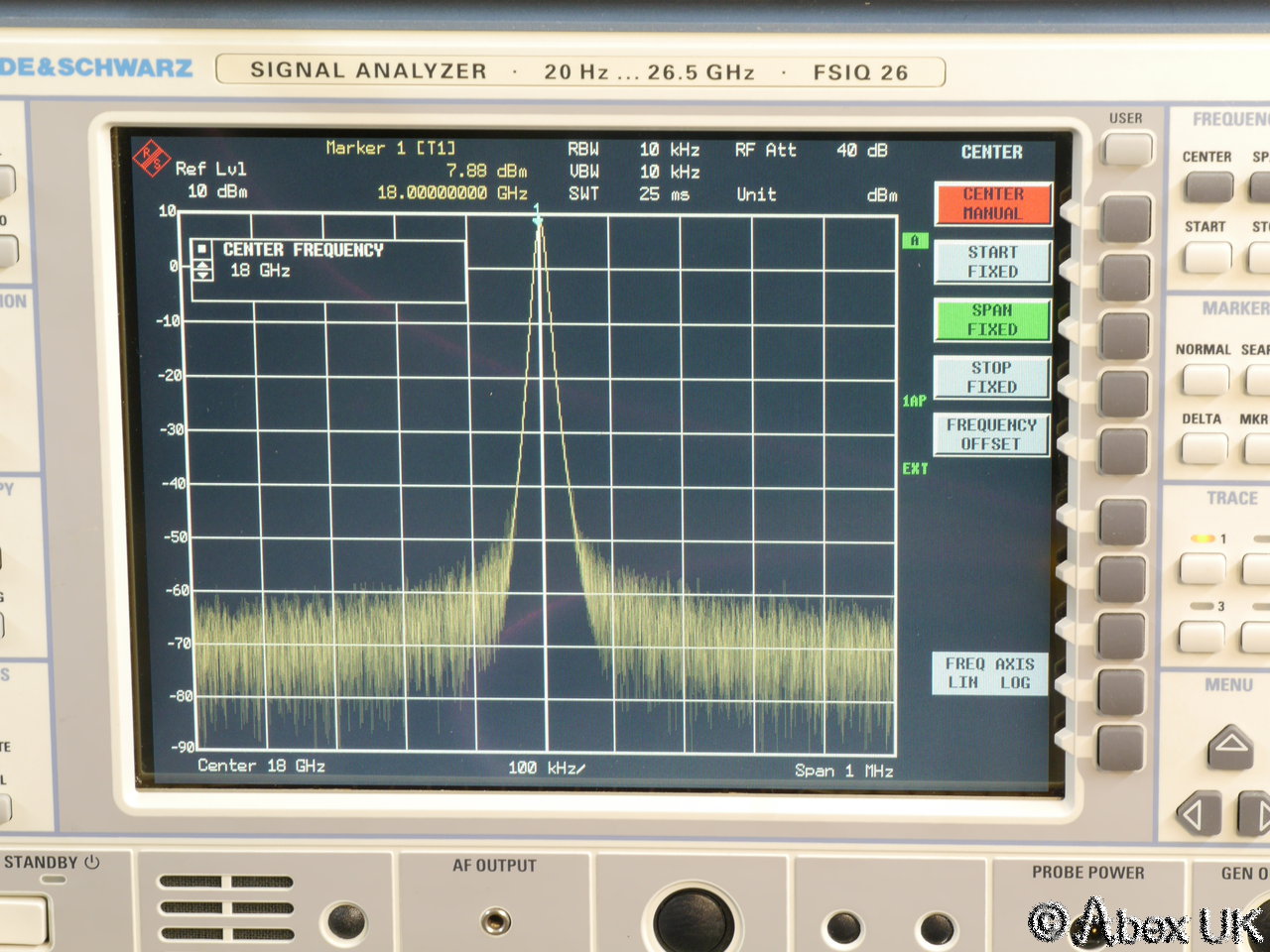This screenshot has width=1270, height=952.
Task: Select the CENTER MANUAL softkey
Action: [991, 204]
